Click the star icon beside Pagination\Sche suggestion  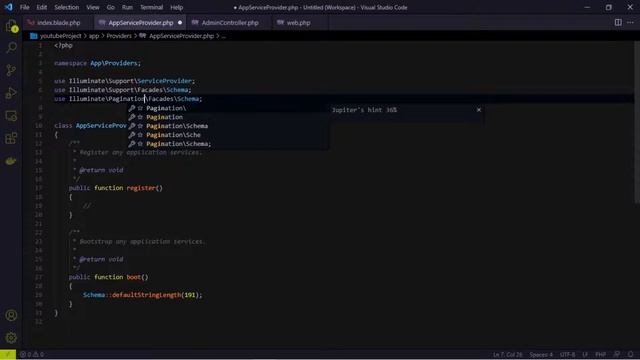point(140,135)
